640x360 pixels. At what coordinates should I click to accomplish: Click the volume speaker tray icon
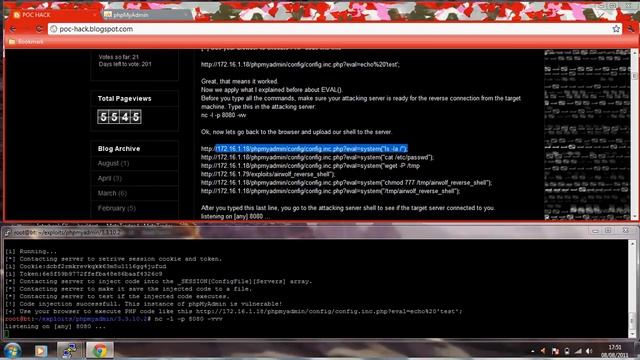(589, 351)
